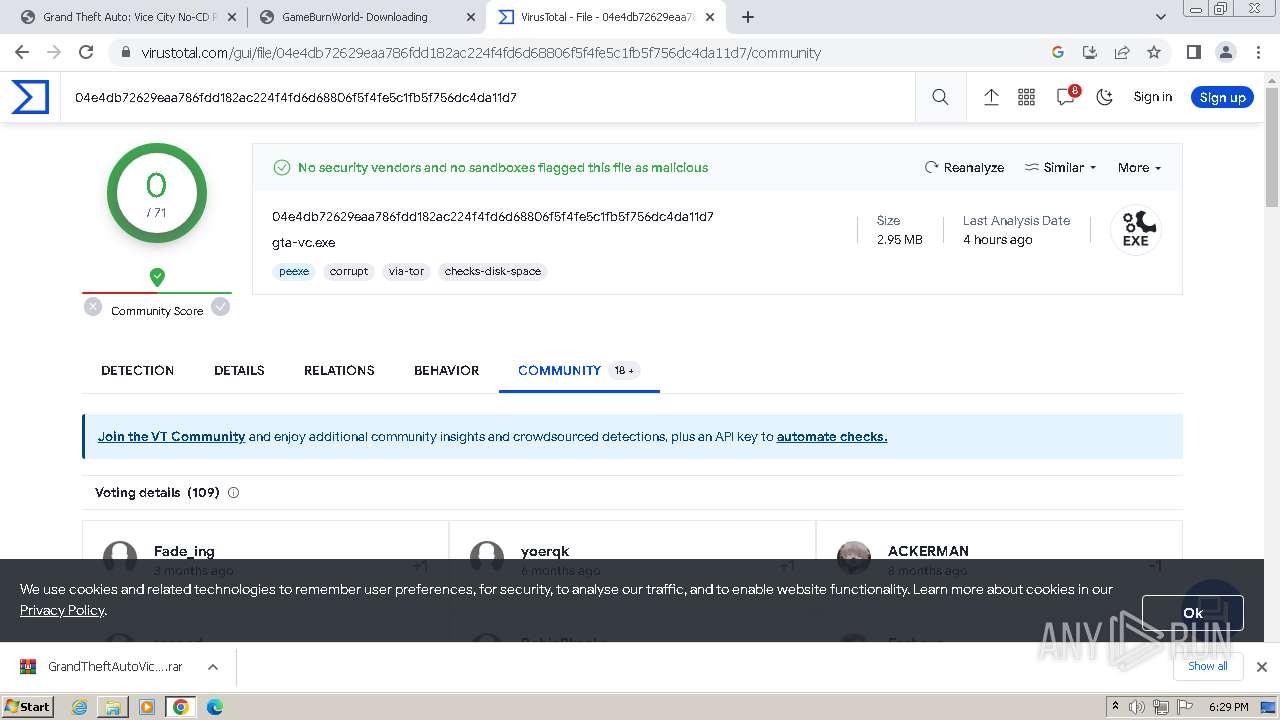This screenshot has height=720, width=1280.
Task: Click the page vertical scrollbar
Action: 1272,146
